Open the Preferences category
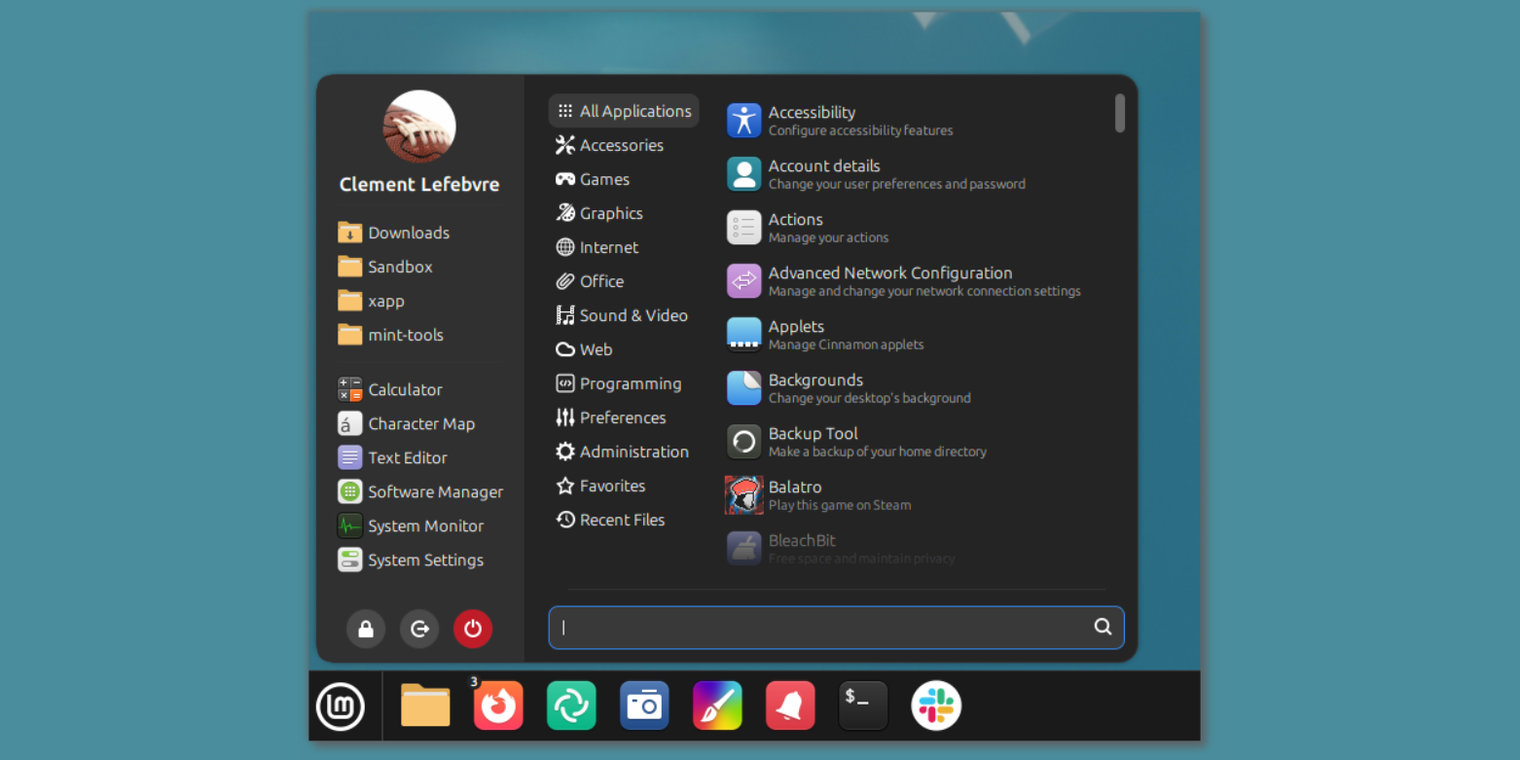This screenshot has height=760, width=1520. click(623, 417)
